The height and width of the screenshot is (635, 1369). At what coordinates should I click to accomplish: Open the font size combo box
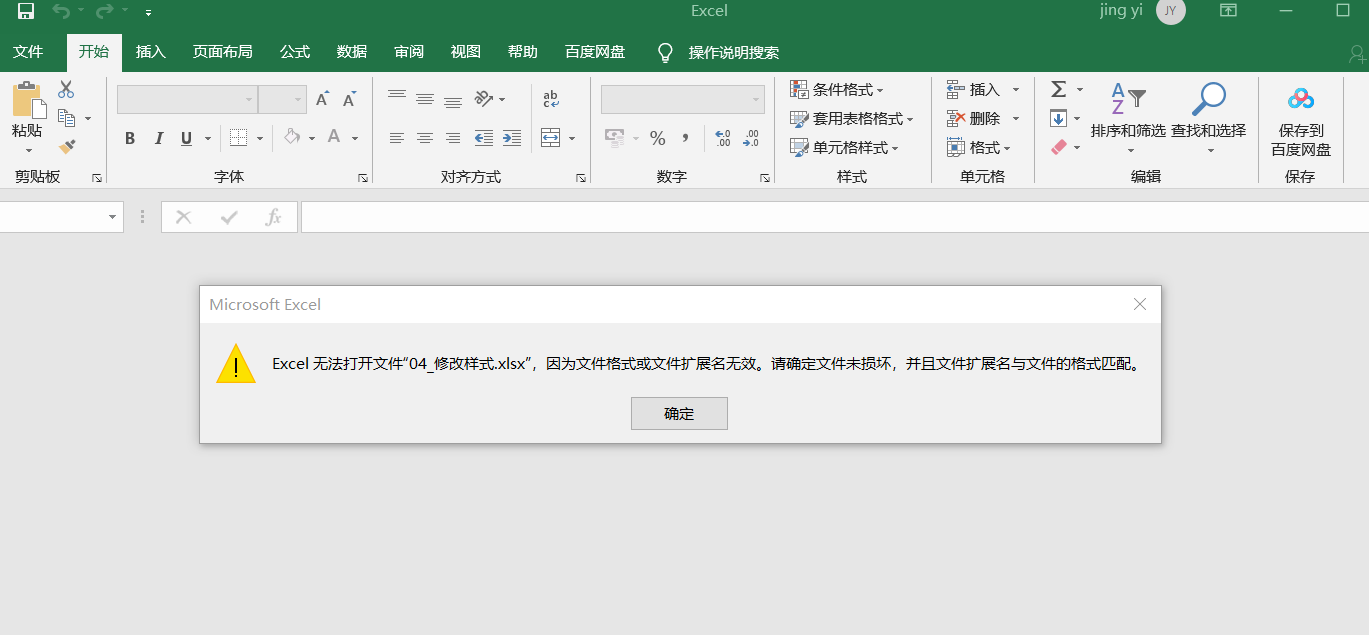pyautogui.click(x=282, y=99)
